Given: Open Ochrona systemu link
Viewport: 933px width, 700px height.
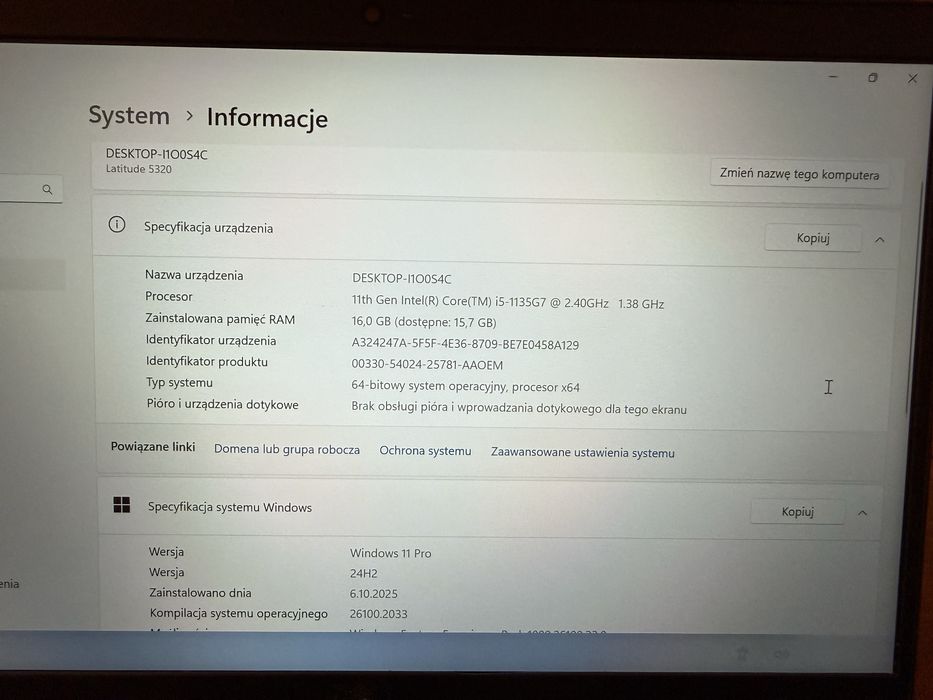Looking at the screenshot, I should click(425, 451).
